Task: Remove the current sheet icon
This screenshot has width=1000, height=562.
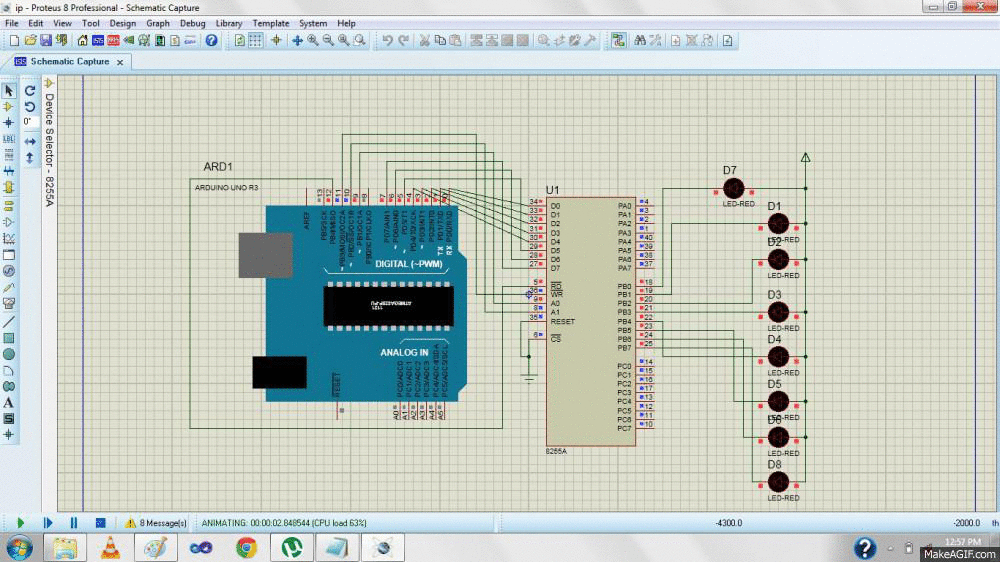Action: [691, 41]
